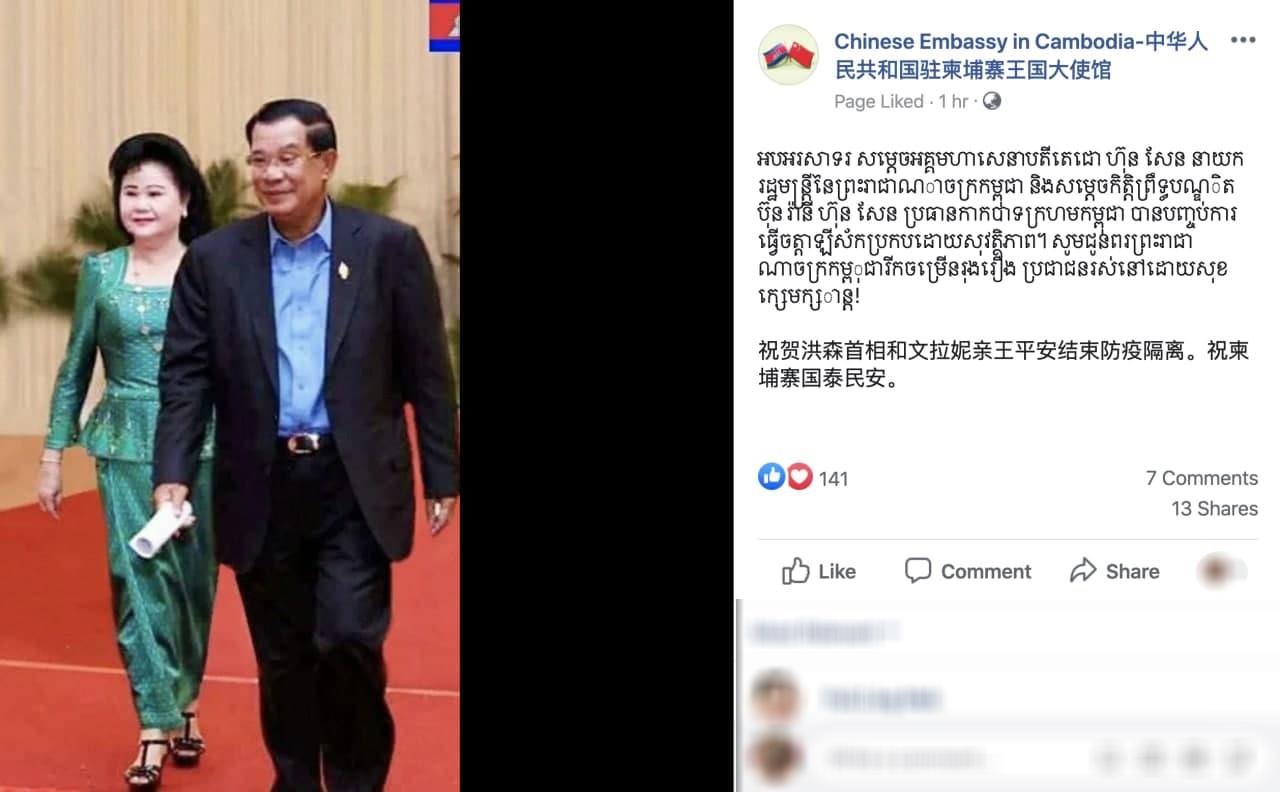Screen dimensions: 1280x792
Task: View the 141 reactions list
Action: 833,479
